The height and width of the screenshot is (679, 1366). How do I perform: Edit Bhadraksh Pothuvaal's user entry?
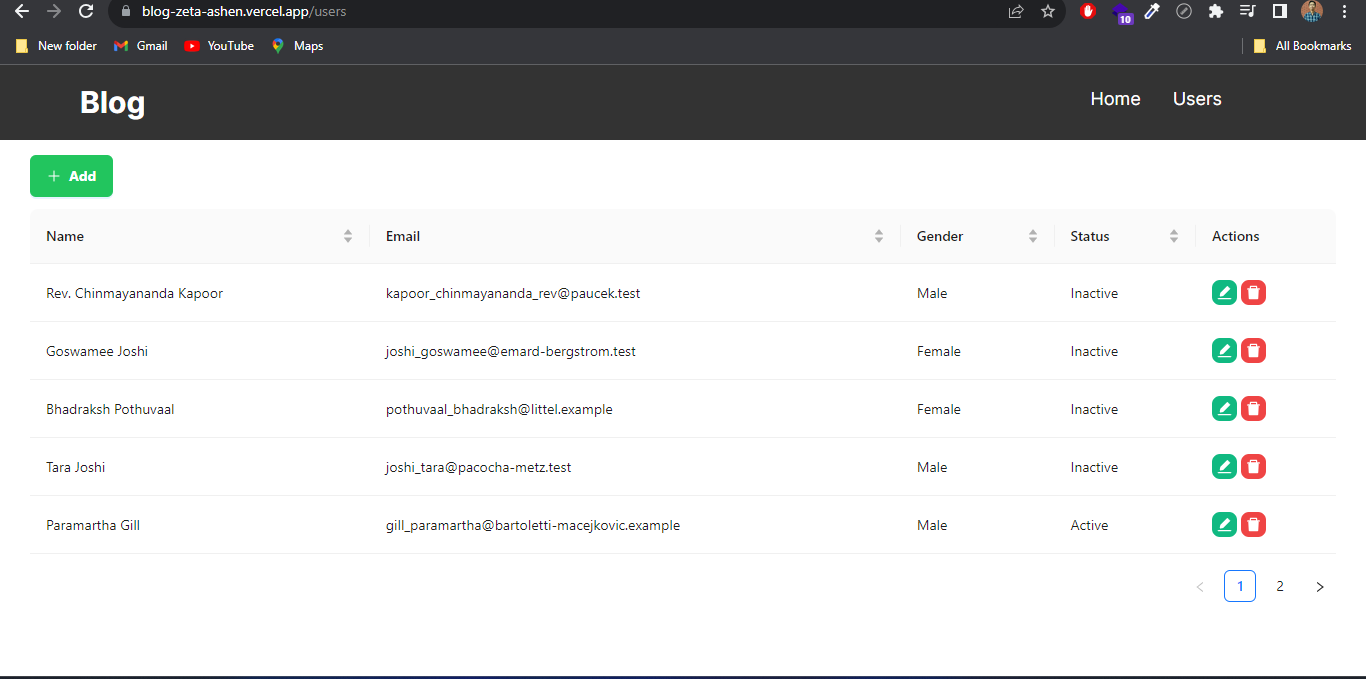1224,408
